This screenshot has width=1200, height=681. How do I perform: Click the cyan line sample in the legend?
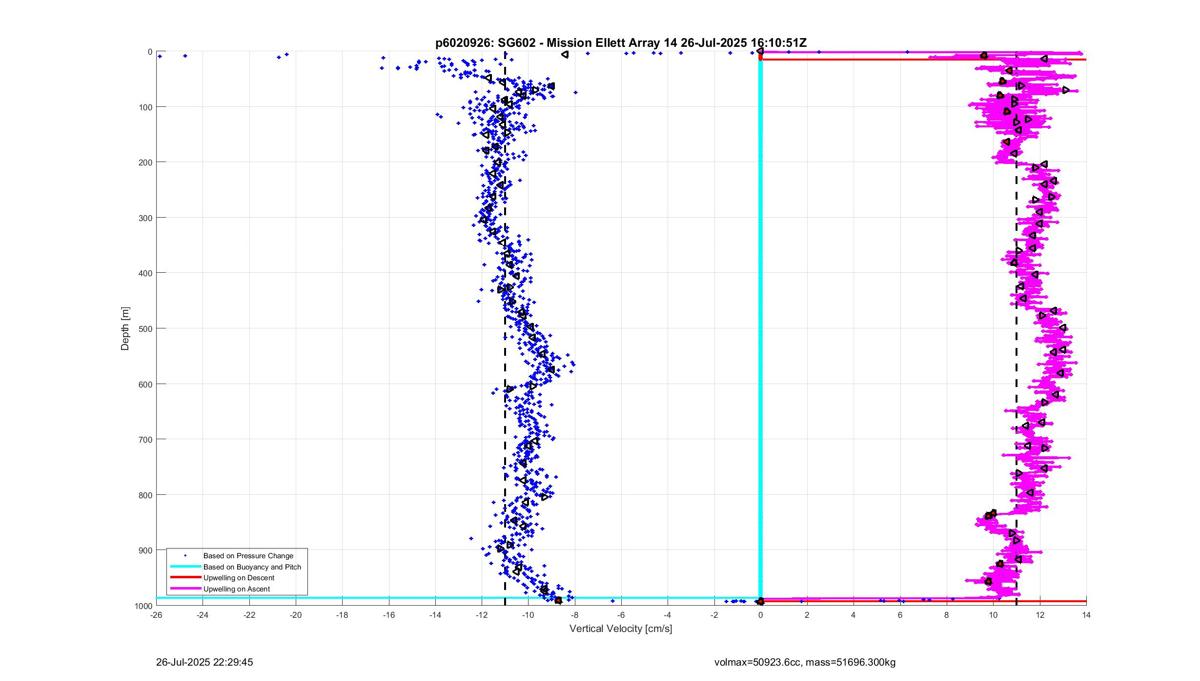tap(184, 567)
